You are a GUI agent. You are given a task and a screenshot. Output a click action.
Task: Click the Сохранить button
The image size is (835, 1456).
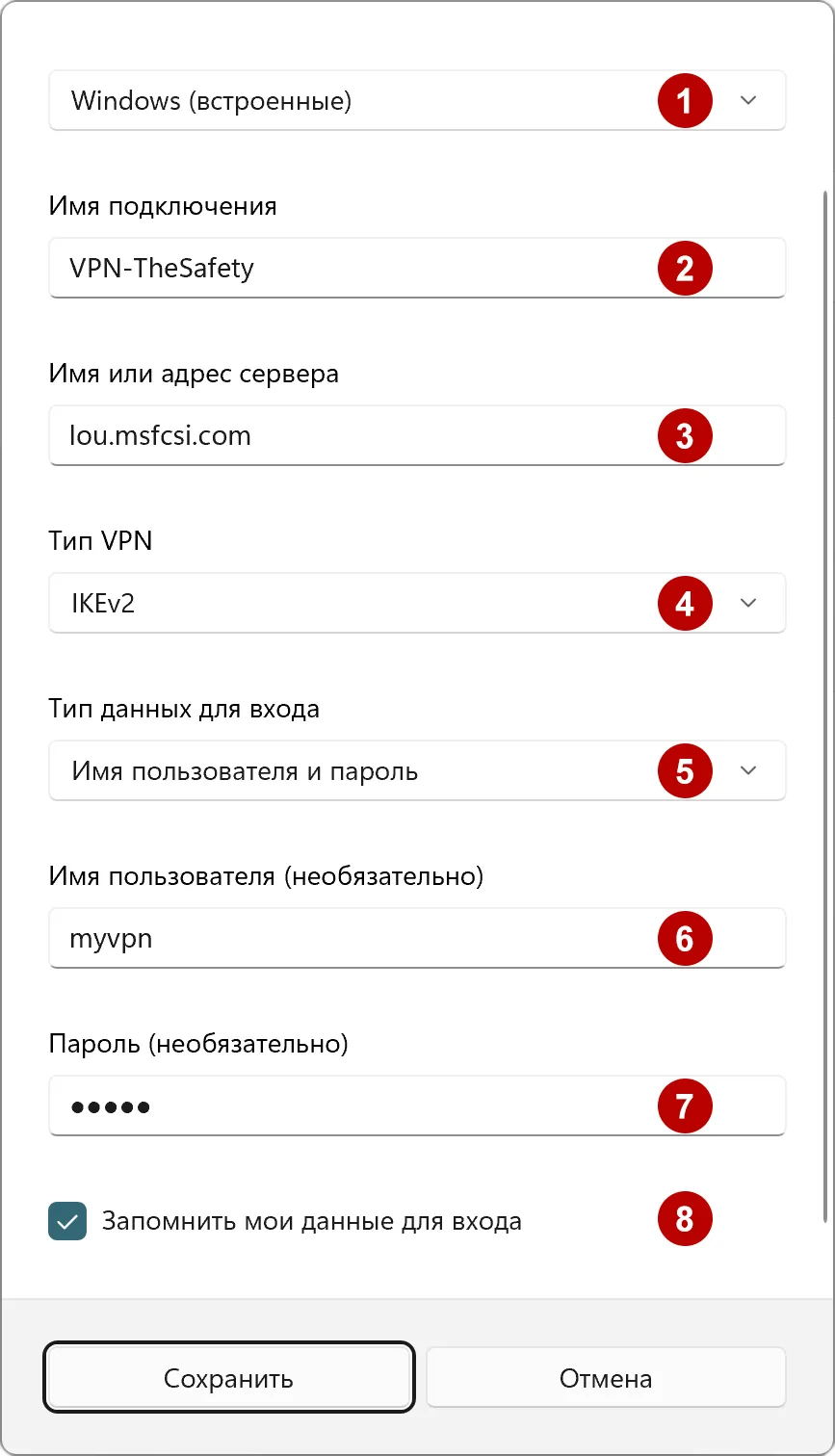coord(228,1377)
